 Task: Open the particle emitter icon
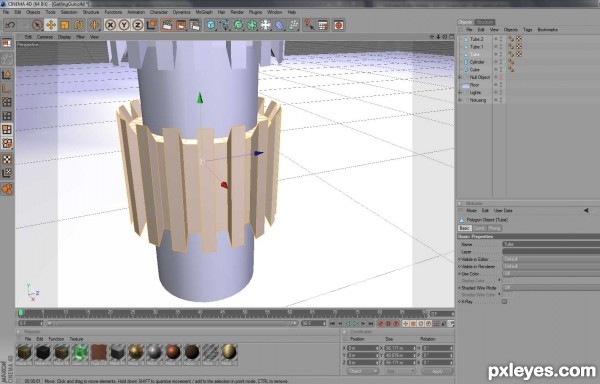[293, 25]
